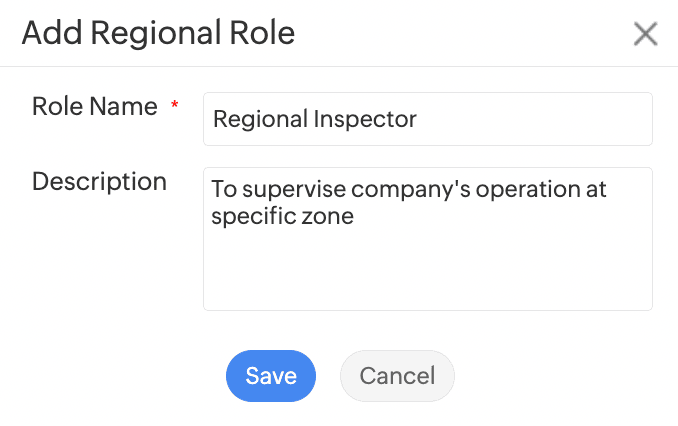Click the Role Name label
This screenshot has width=678, height=426.
(95, 107)
